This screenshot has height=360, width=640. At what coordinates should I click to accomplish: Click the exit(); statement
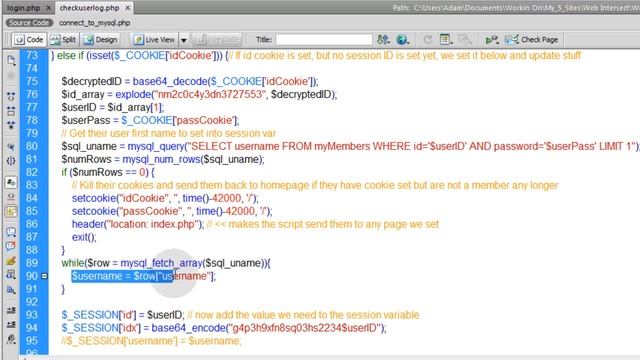[84, 237]
